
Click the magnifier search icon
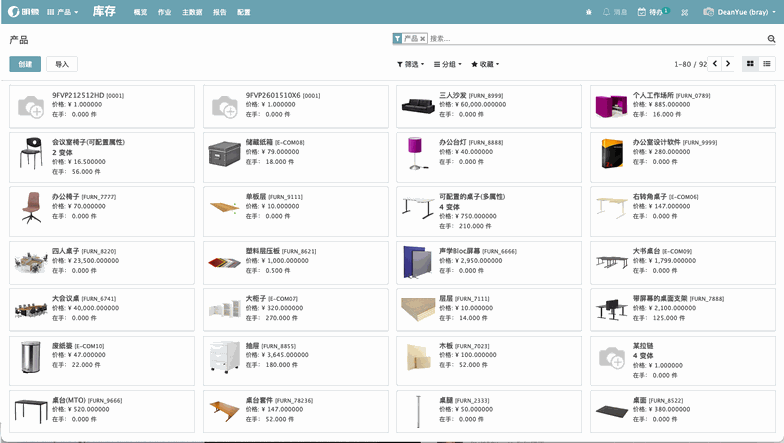click(x=771, y=38)
